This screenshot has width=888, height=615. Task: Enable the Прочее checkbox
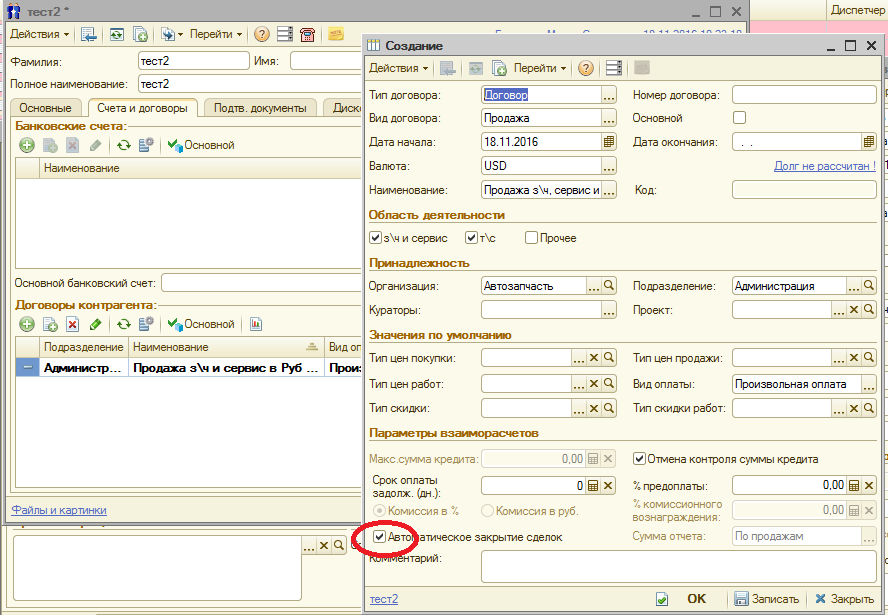click(x=531, y=238)
